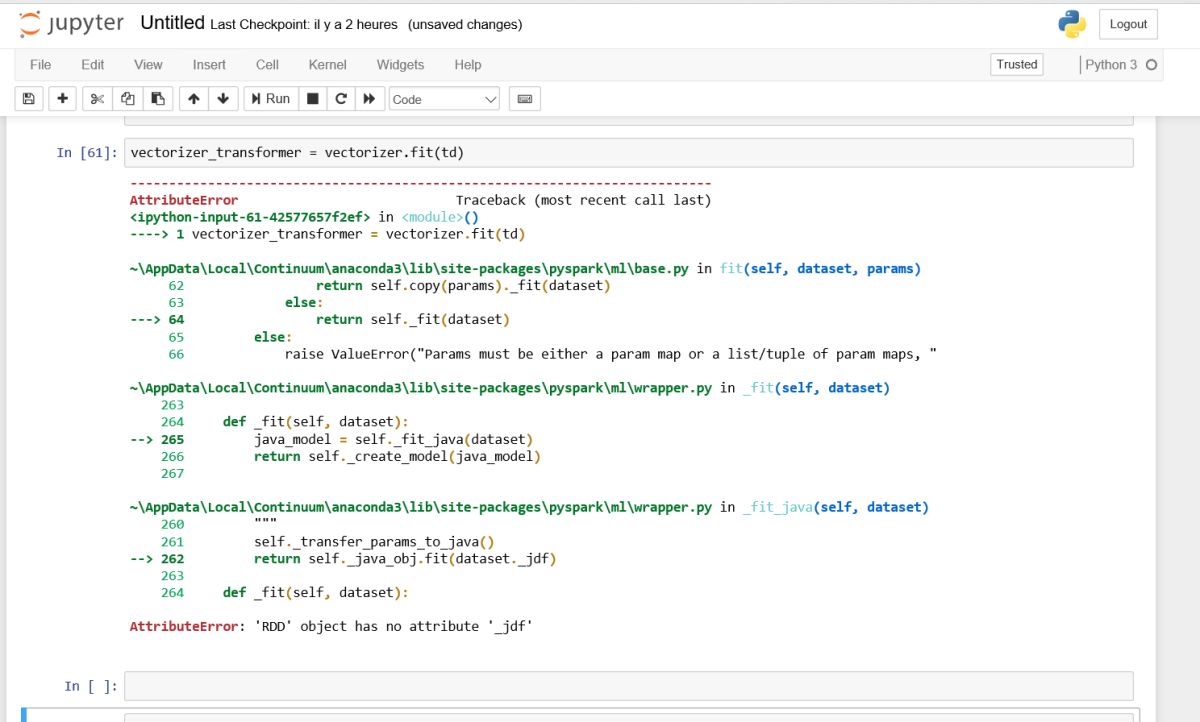1200x722 pixels.
Task: Open the View menu
Action: [x=148, y=64]
